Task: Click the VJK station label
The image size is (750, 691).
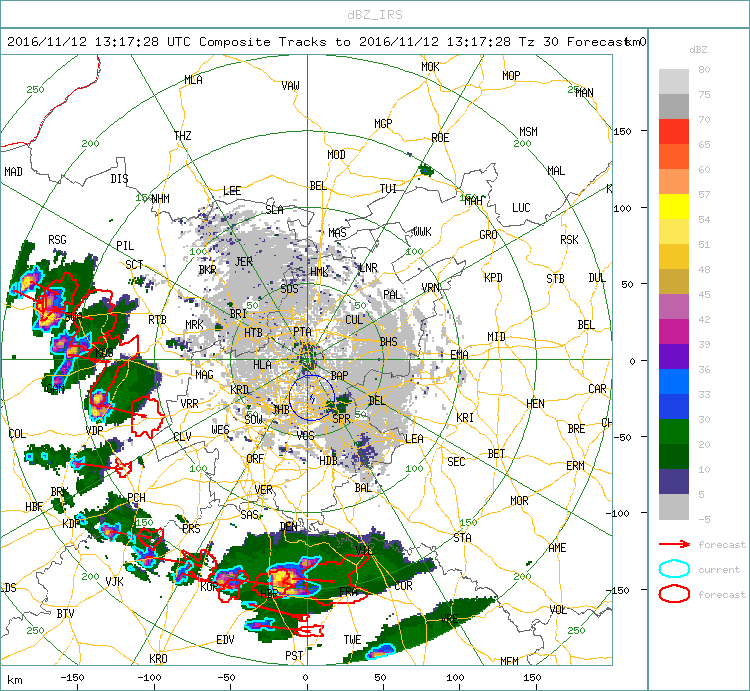Action: (115, 581)
